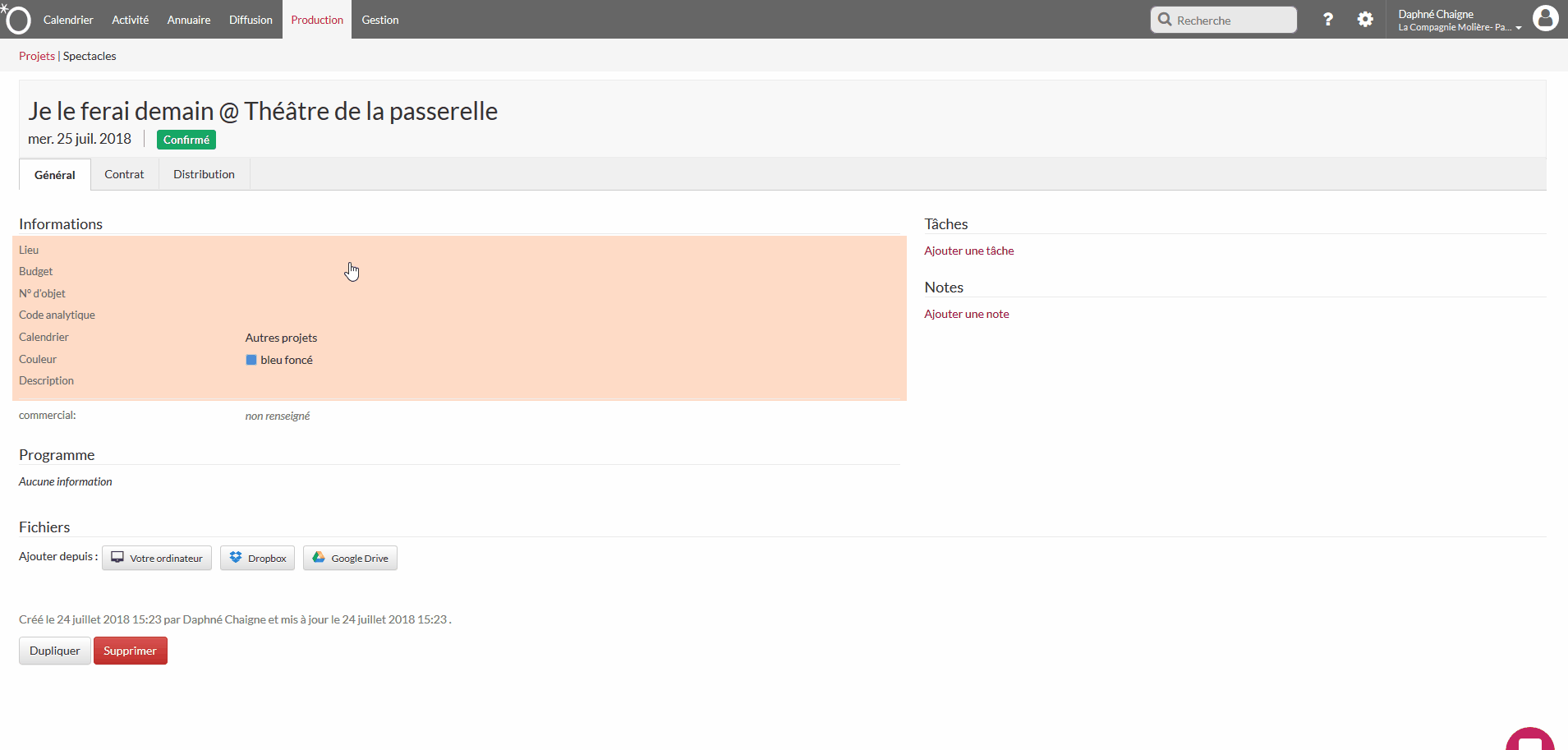Add file from Votre ordinateur
The image size is (1568, 750).
[157, 559]
